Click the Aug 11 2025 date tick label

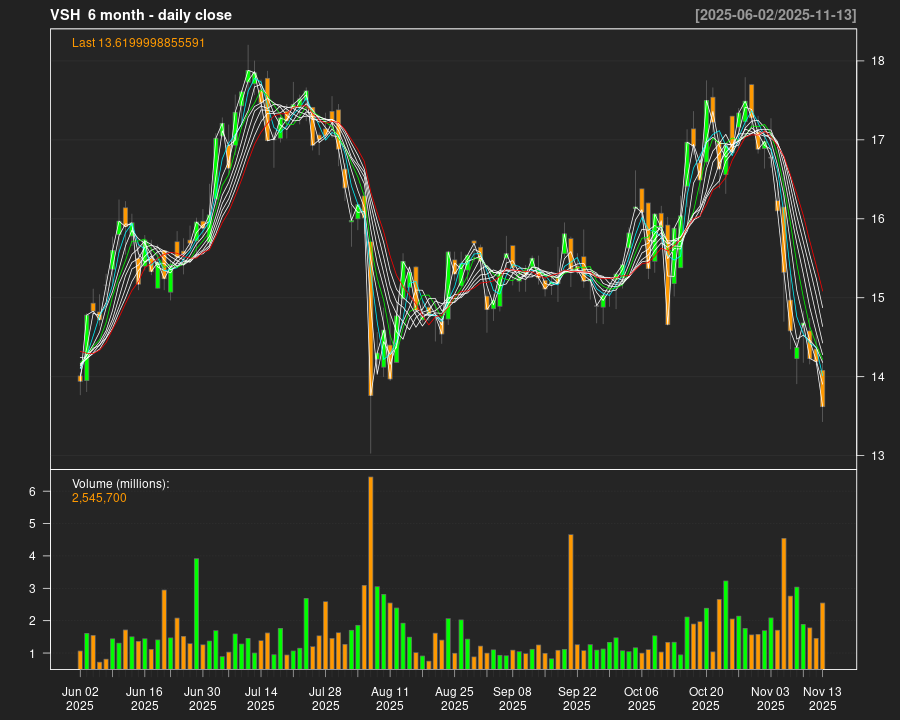[x=390, y=698]
